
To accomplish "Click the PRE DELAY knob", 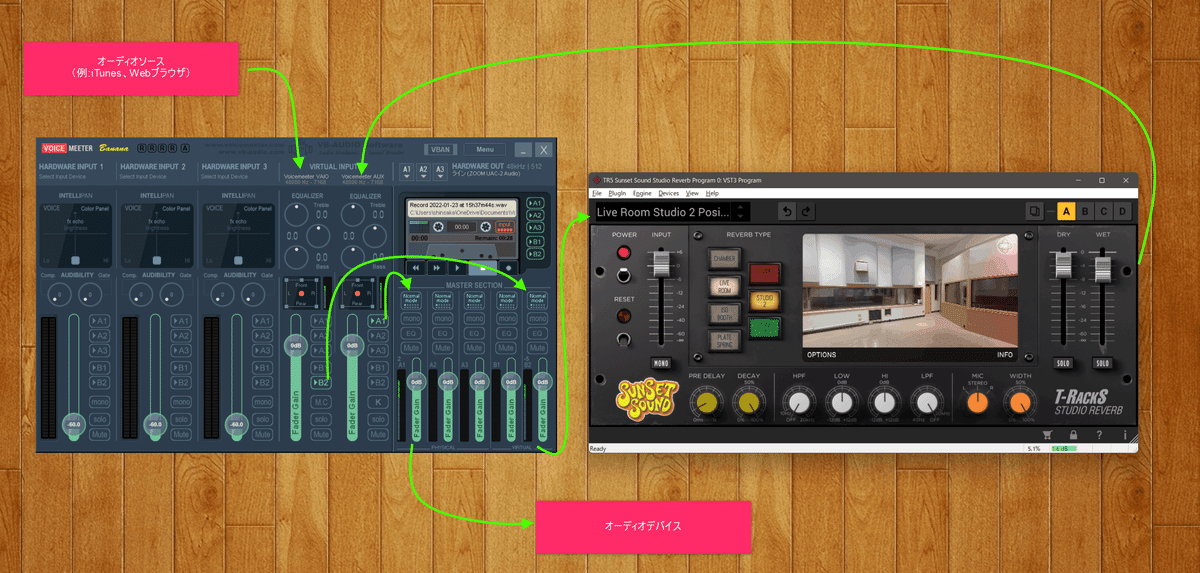I will [x=708, y=403].
